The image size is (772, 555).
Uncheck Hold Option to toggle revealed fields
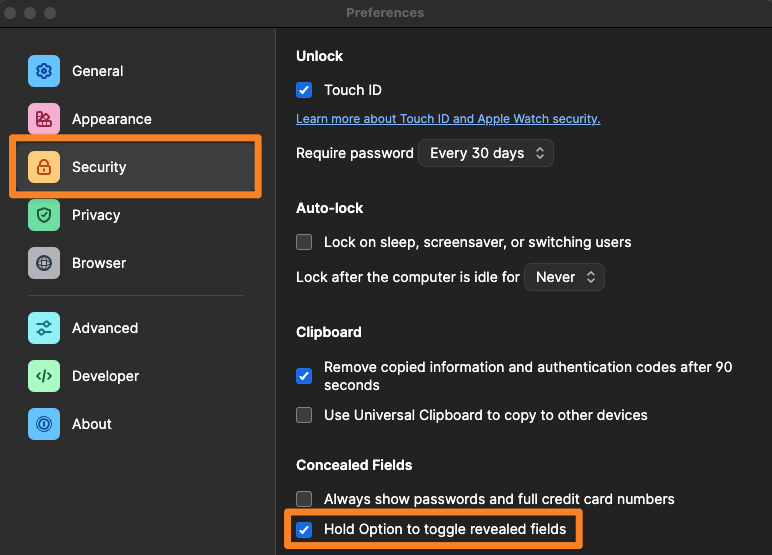pyautogui.click(x=305, y=529)
